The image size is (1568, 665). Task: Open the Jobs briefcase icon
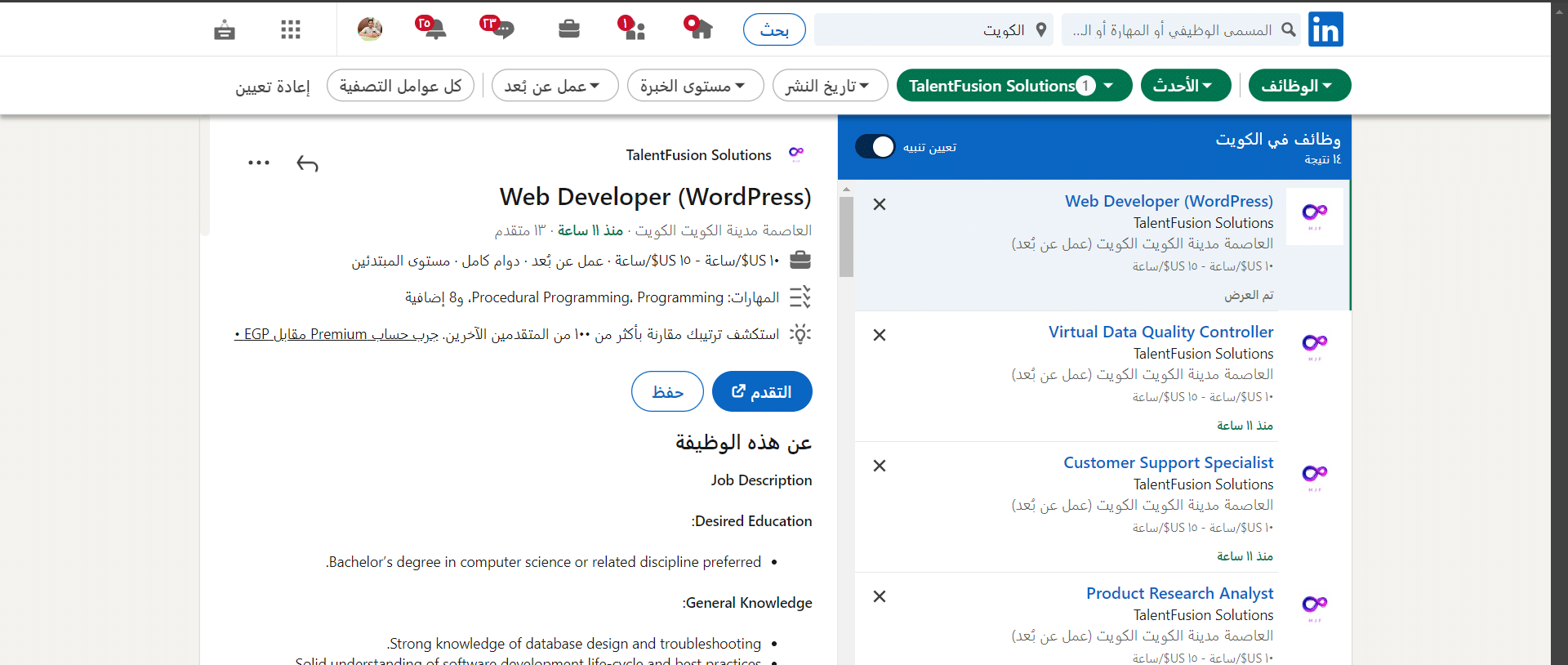tap(569, 29)
